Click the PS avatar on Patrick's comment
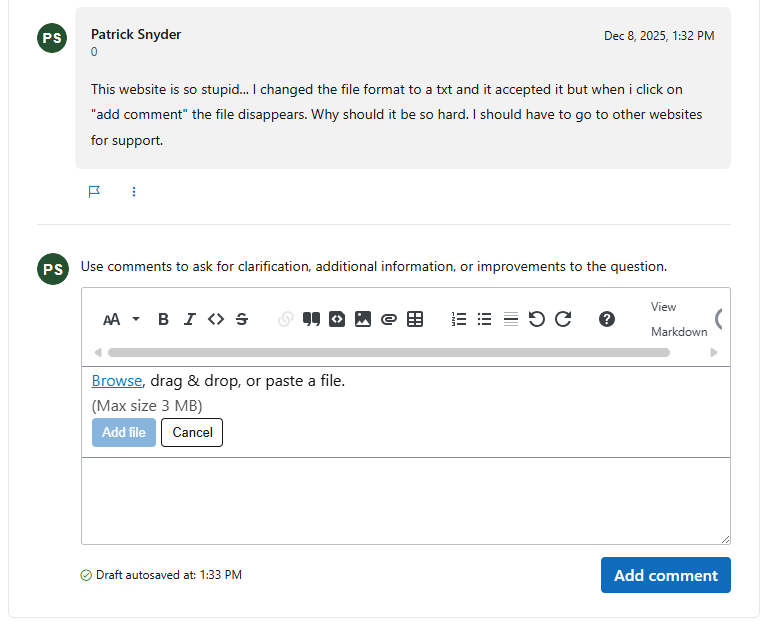This screenshot has height=641, width=782. [52, 38]
